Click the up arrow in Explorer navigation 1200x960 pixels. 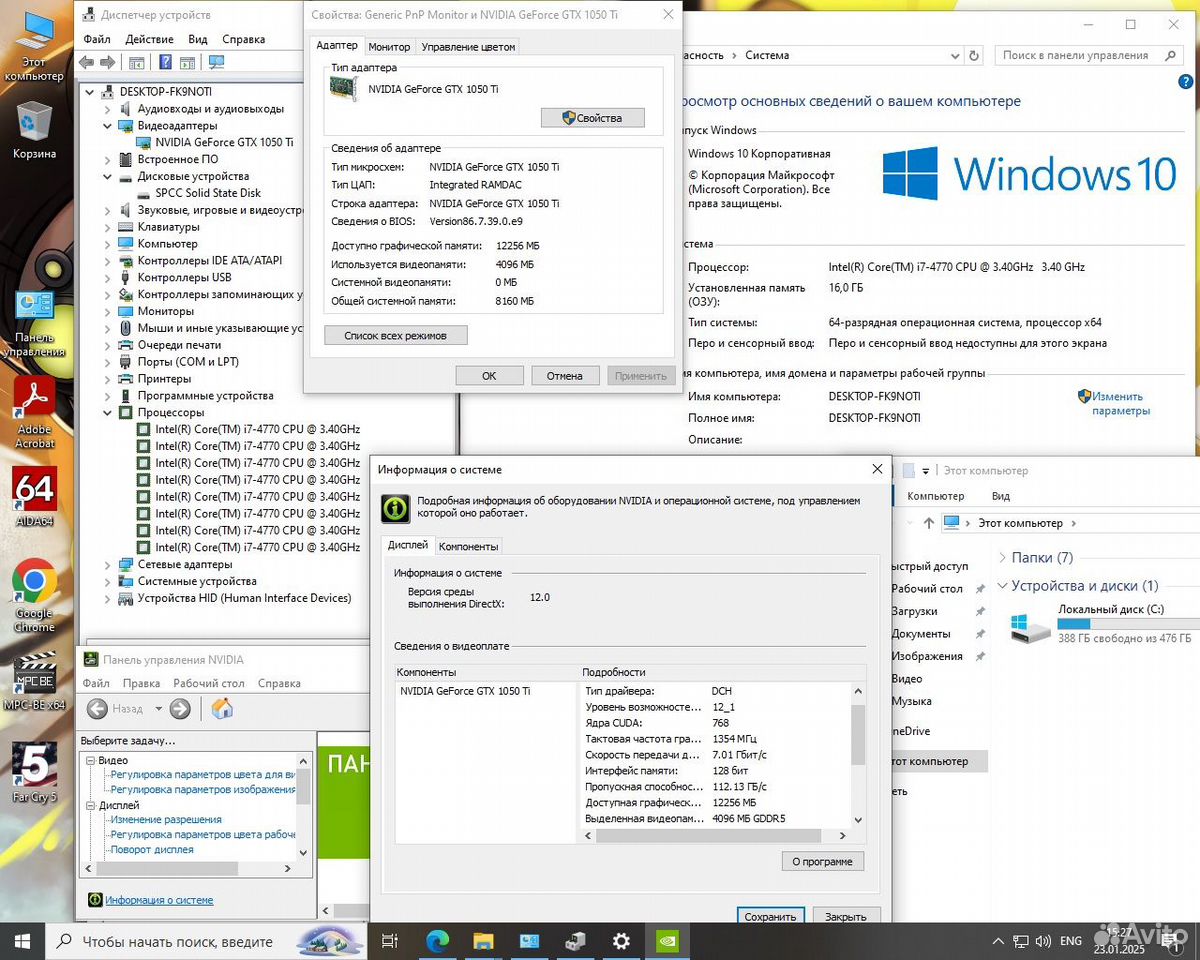[x=929, y=523]
